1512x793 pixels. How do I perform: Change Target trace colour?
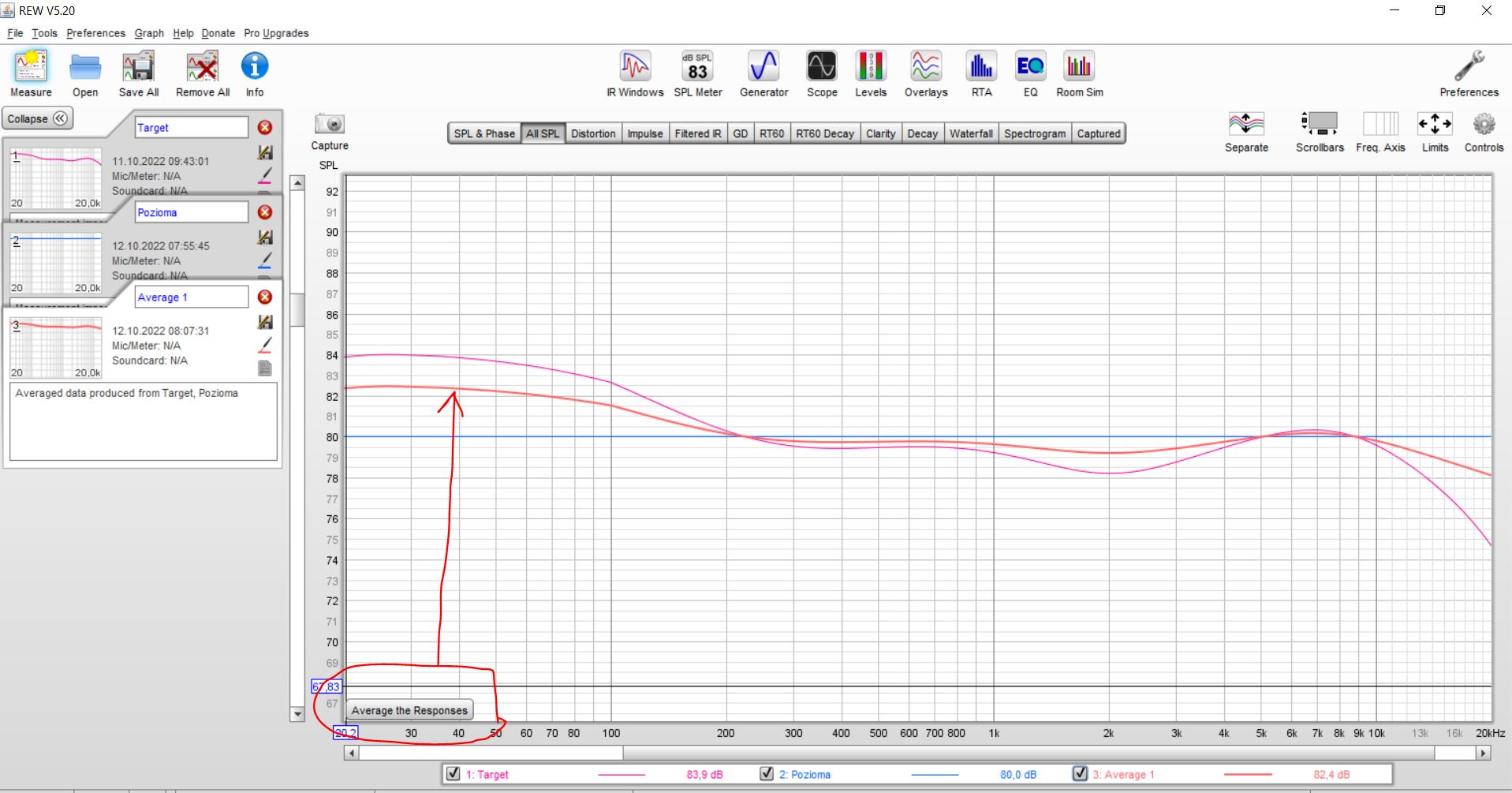pyautogui.click(x=265, y=175)
